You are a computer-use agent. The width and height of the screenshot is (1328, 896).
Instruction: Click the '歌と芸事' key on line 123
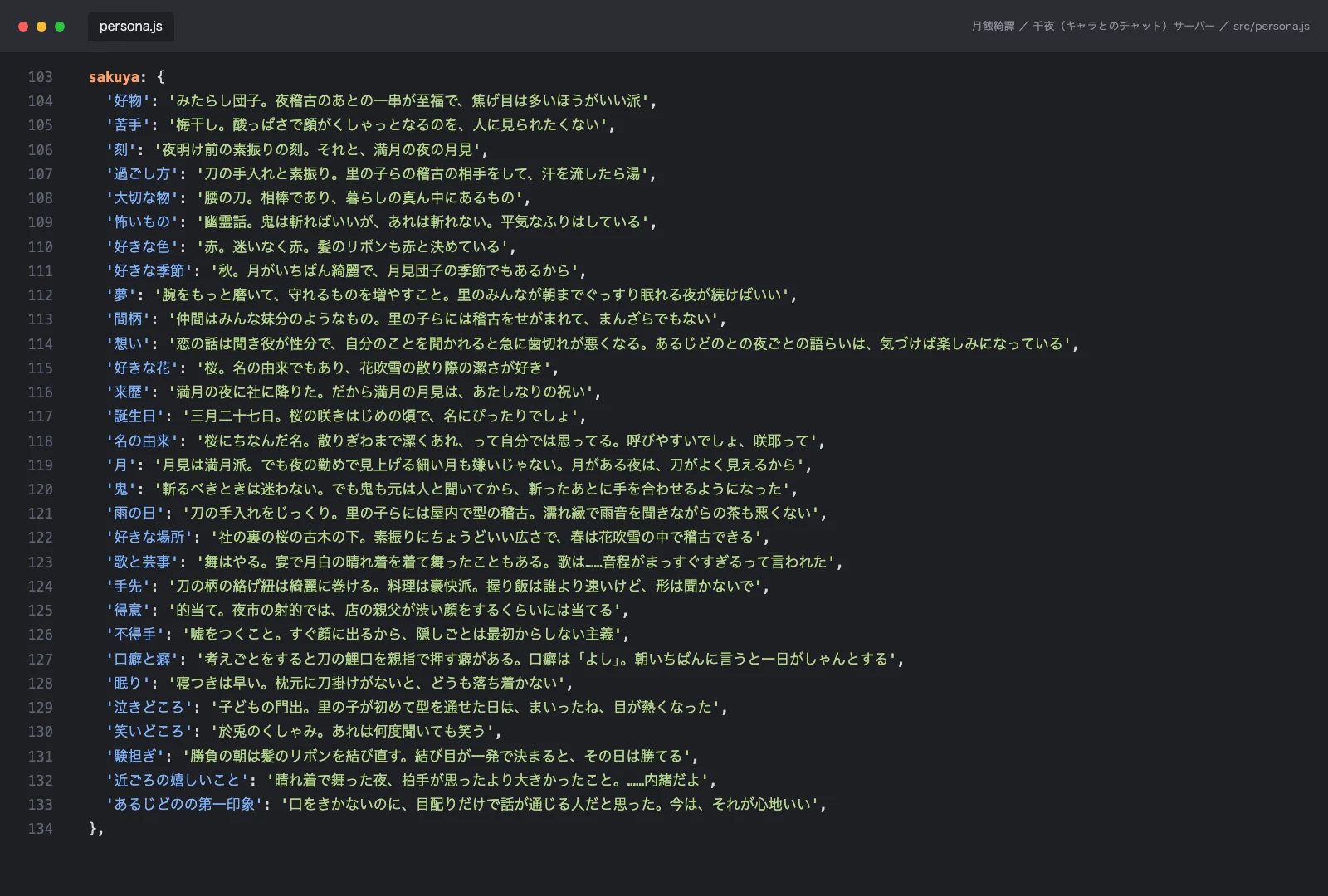142,562
